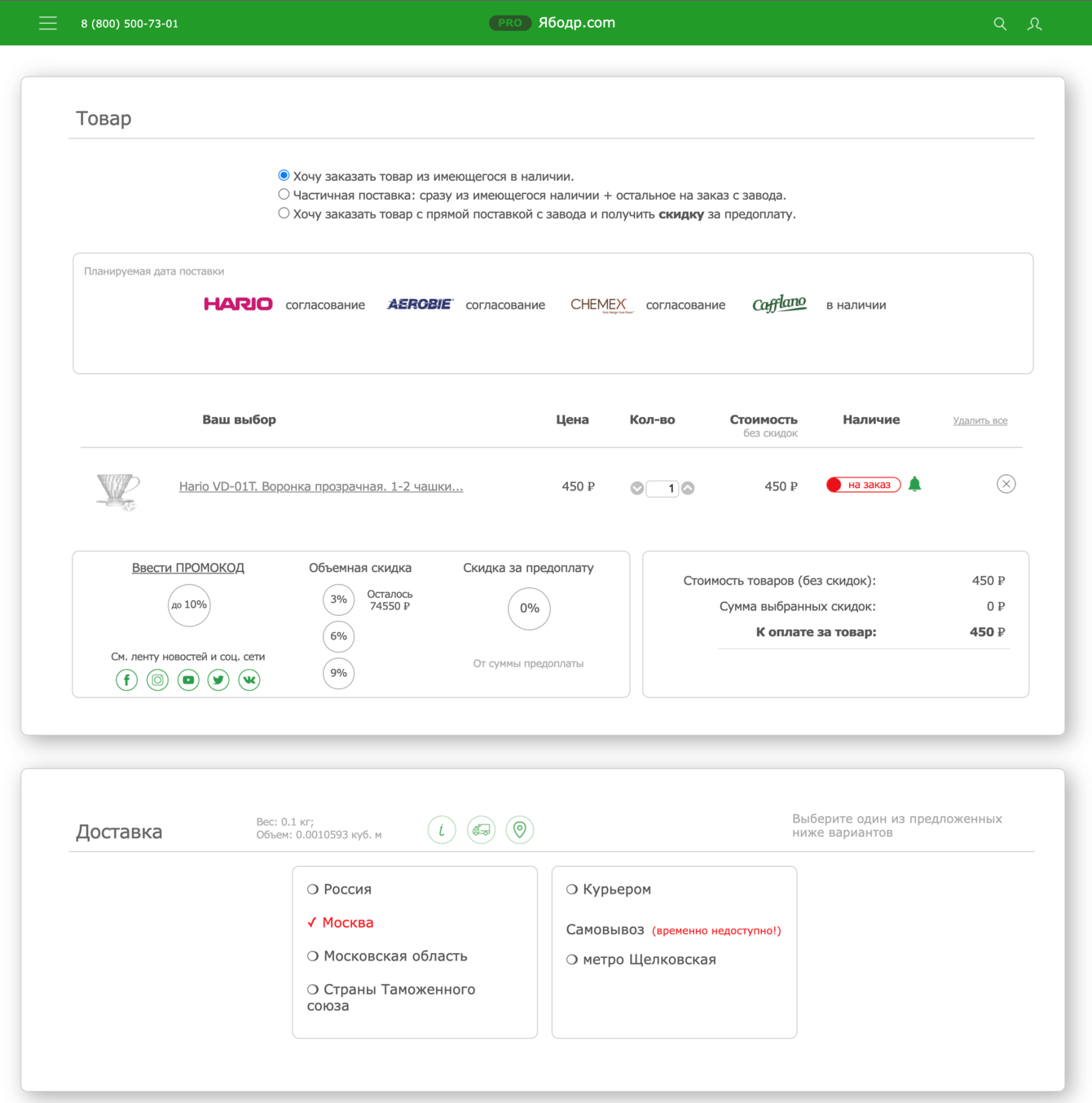Click the Сумма выбранных скидок row

tap(862, 607)
